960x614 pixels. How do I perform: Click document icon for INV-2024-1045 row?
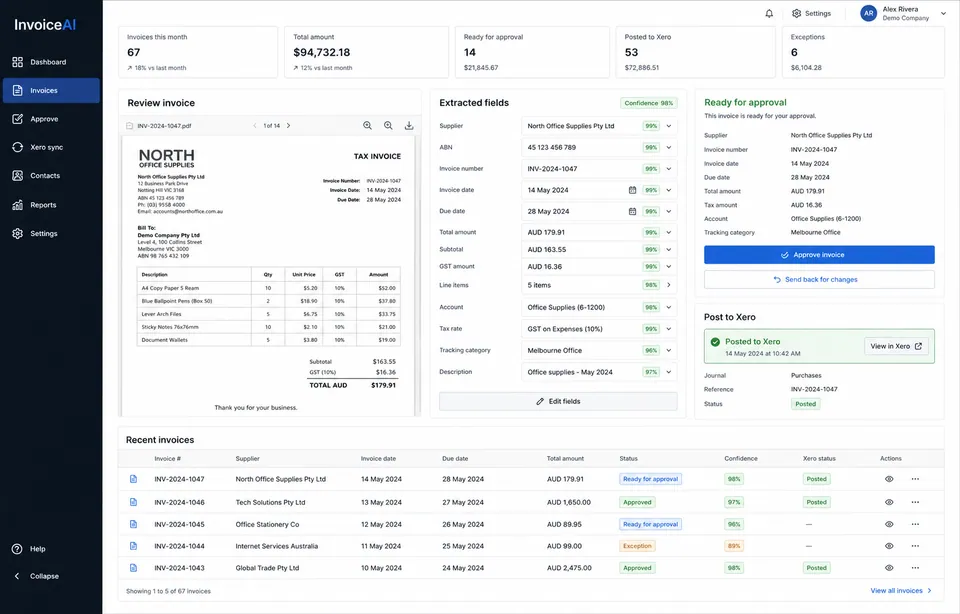[x=133, y=525]
